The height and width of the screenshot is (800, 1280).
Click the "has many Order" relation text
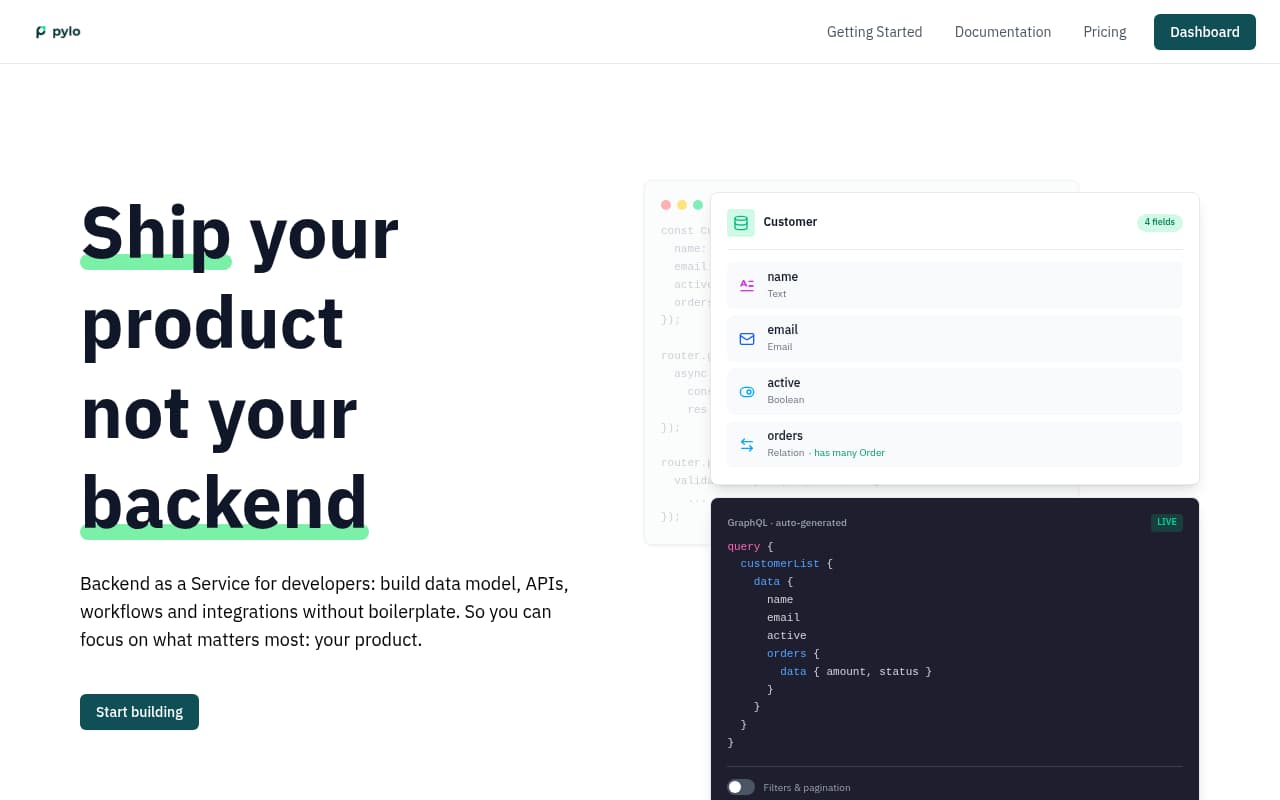tap(849, 453)
